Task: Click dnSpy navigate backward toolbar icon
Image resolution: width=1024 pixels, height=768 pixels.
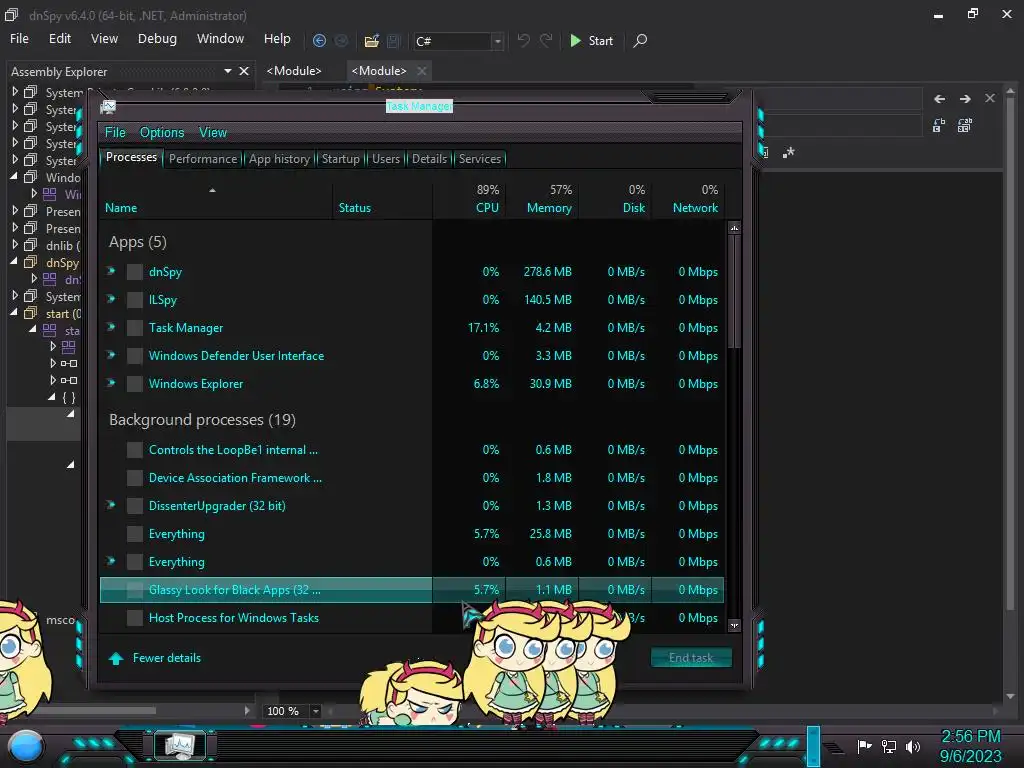Action: (x=319, y=40)
